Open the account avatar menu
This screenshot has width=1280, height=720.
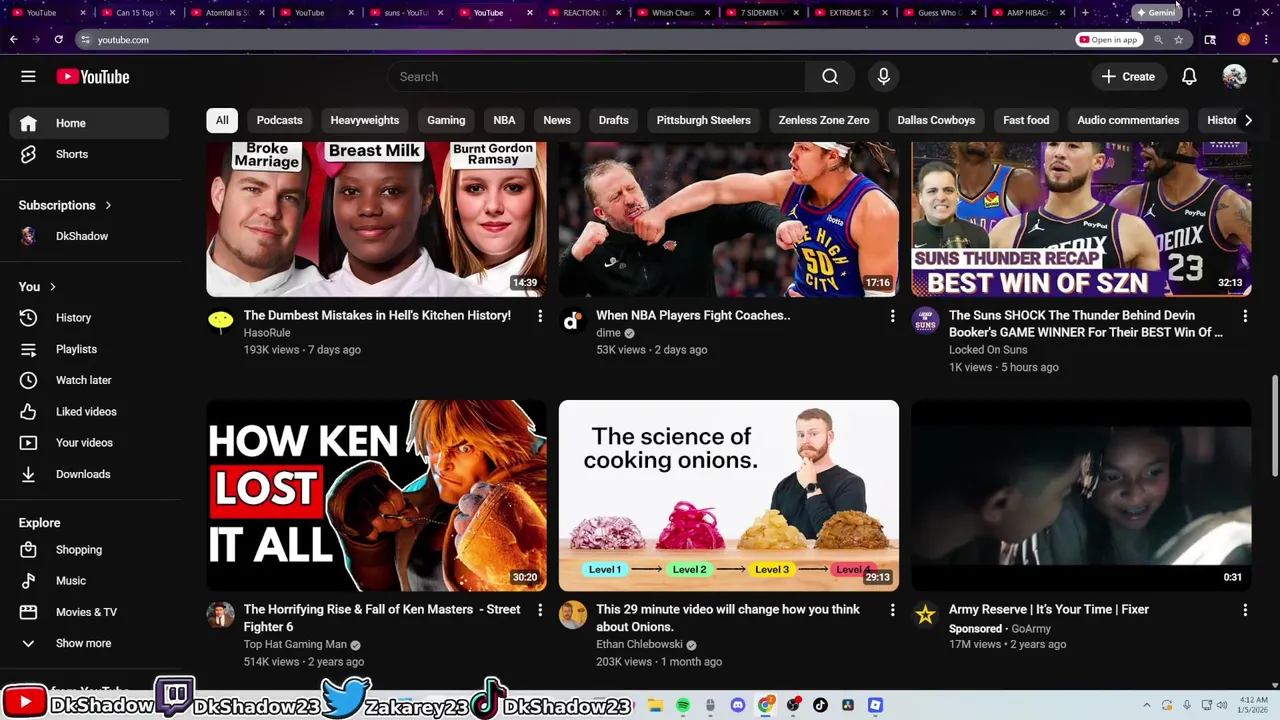(x=1234, y=77)
